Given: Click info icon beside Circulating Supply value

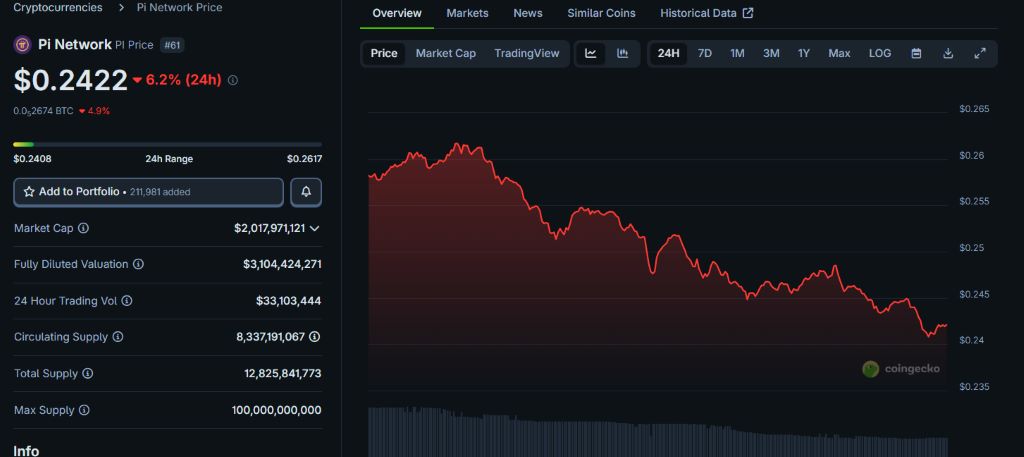Looking at the screenshot, I should [x=315, y=337].
